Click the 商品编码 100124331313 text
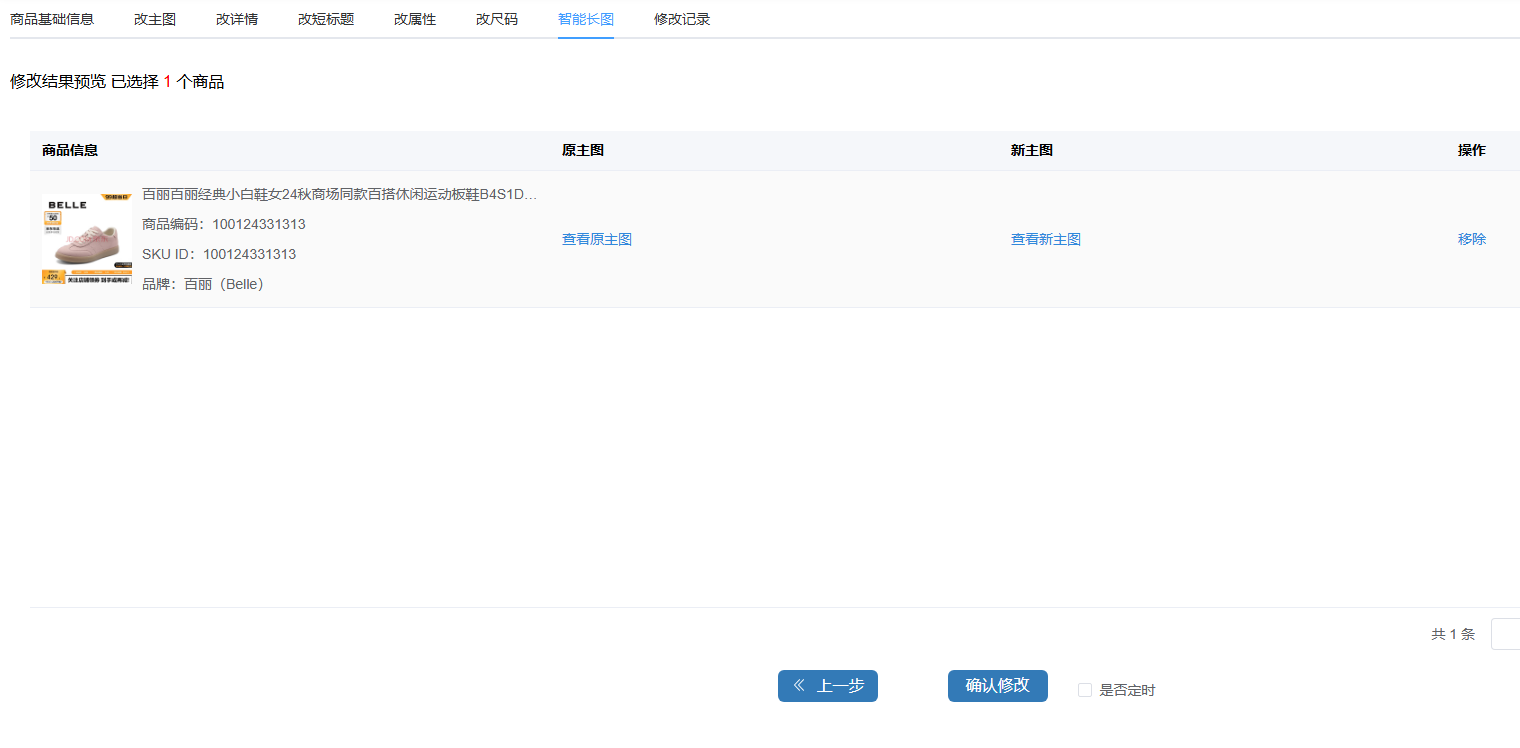The height and width of the screenshot is (748, 1520). click(224, 224)
